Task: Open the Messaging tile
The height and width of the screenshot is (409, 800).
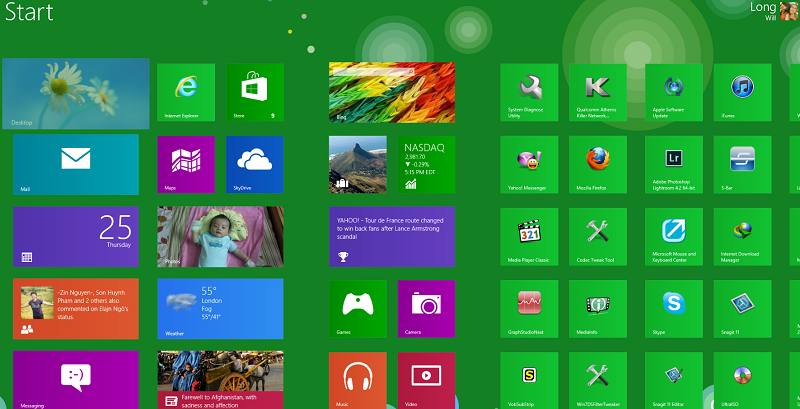Action: pyautogui.click(x=76, y=380)
